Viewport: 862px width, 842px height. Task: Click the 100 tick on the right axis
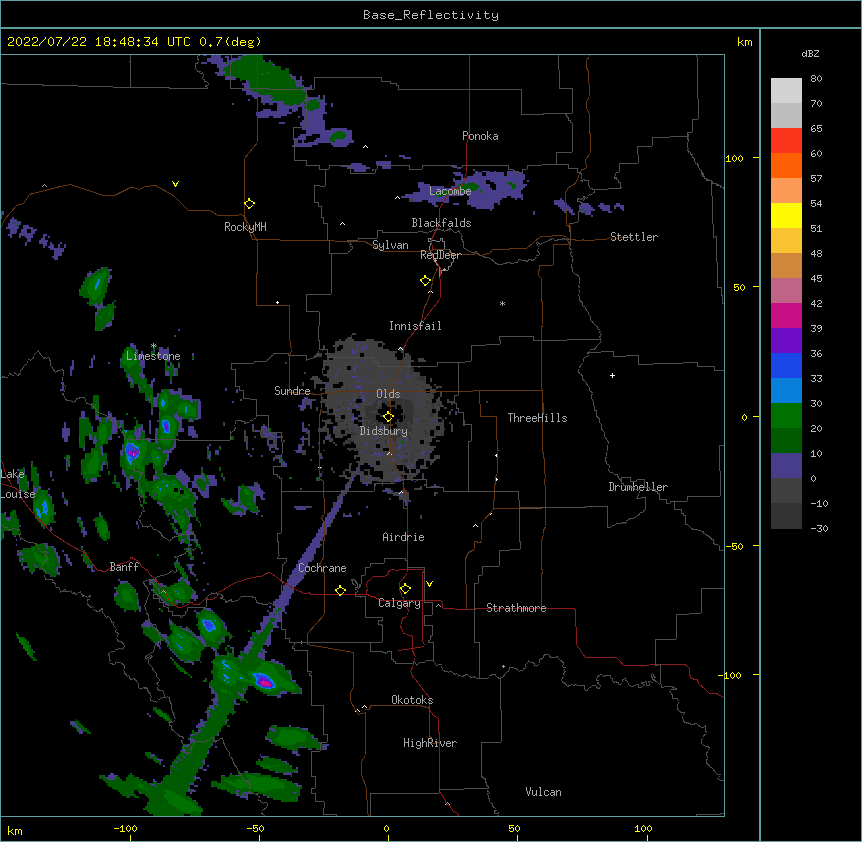coord(734,159)
